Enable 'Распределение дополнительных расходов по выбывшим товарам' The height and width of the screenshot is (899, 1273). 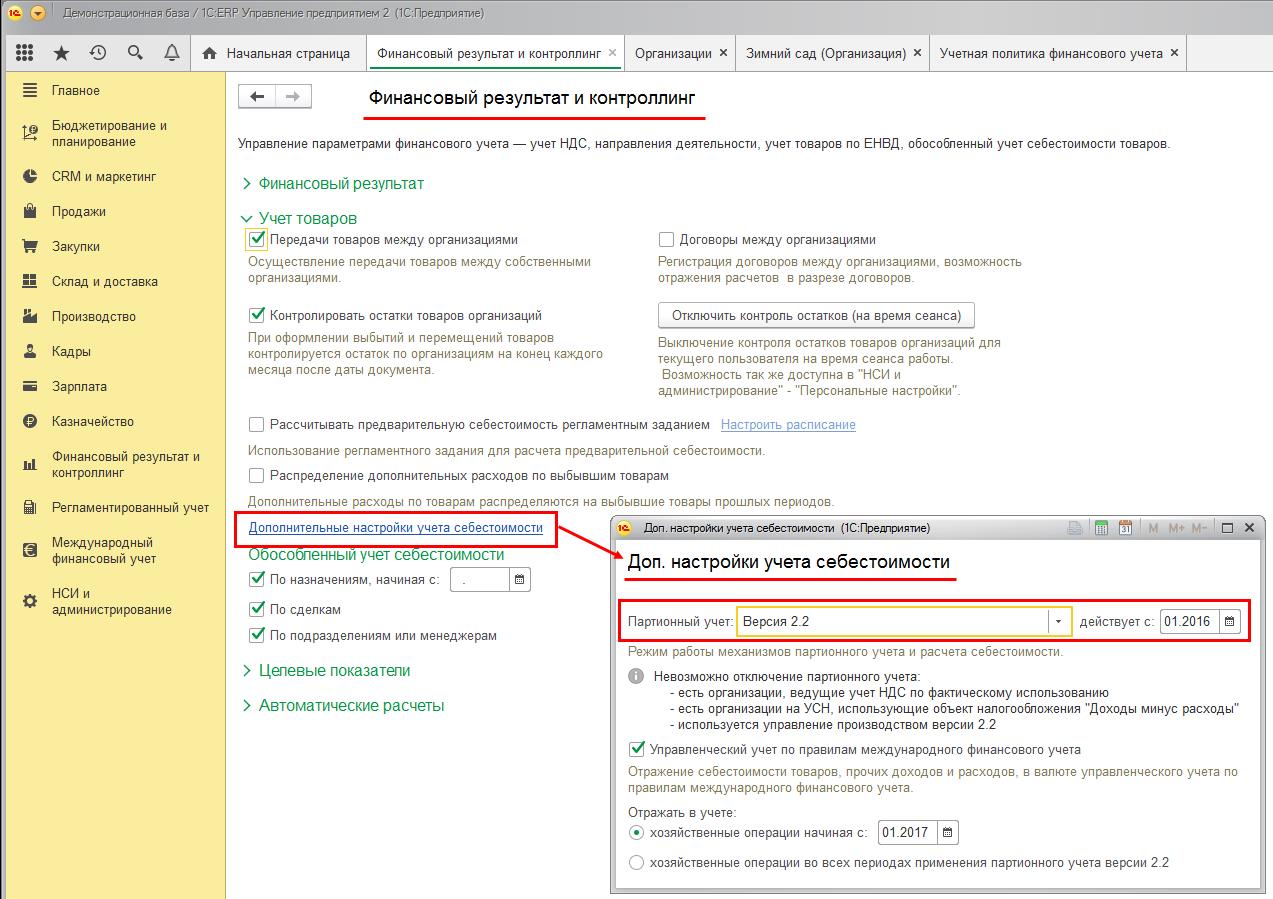(256, 476)
